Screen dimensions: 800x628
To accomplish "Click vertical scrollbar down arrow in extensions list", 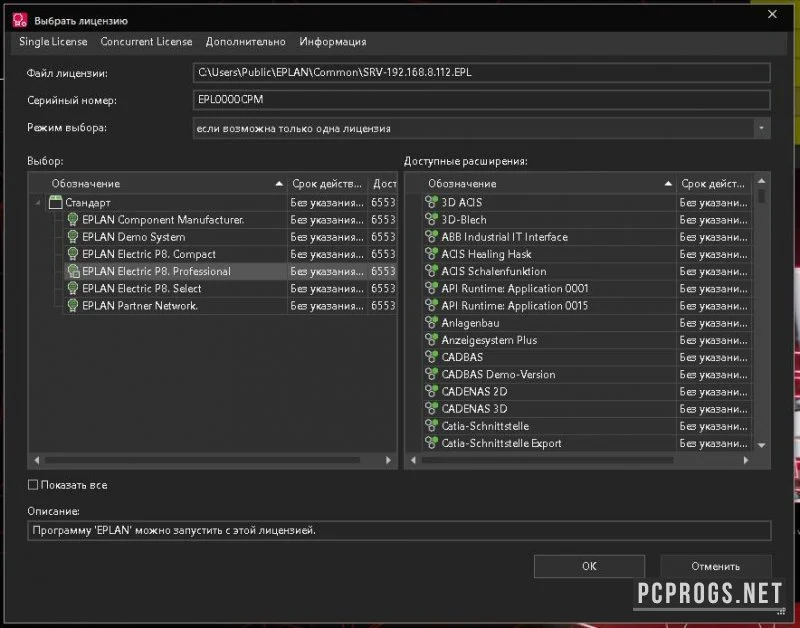I will pos(762,445).
